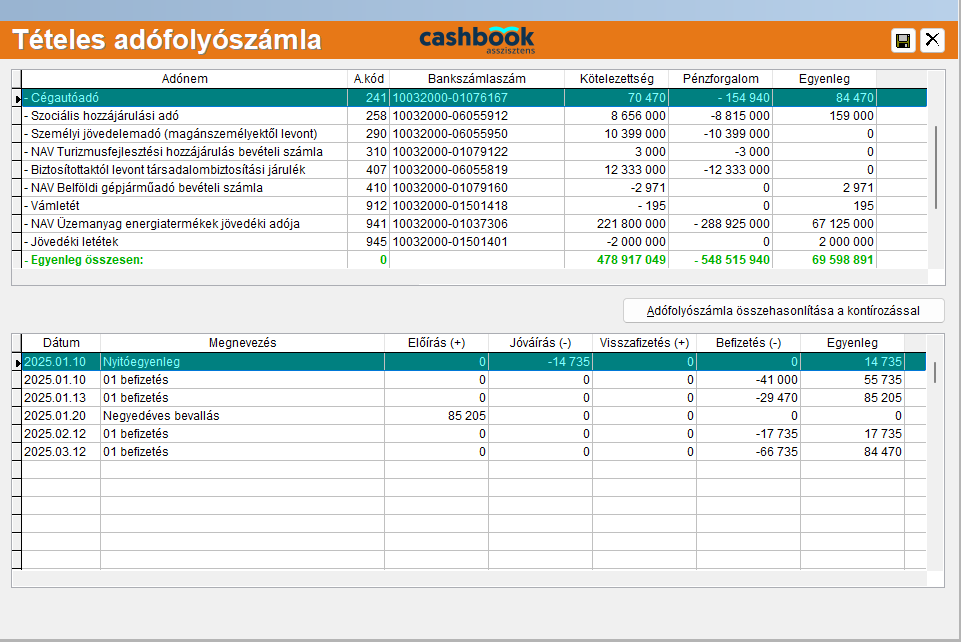This screenshot has height=642, width=961.
Task: Click the Bankszámlaszám column header
Action: (x=476, y=78)
